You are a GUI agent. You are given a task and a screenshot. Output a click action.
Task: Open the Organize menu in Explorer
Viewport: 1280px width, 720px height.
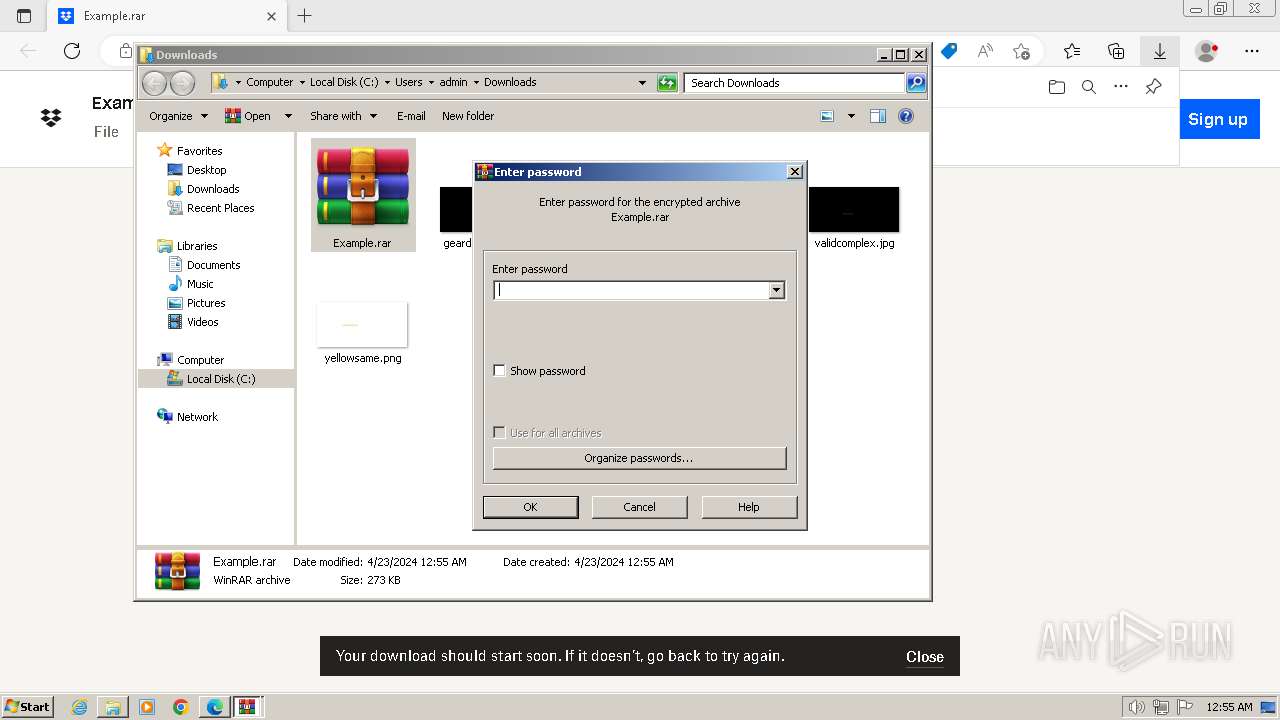tap(178, 116)
